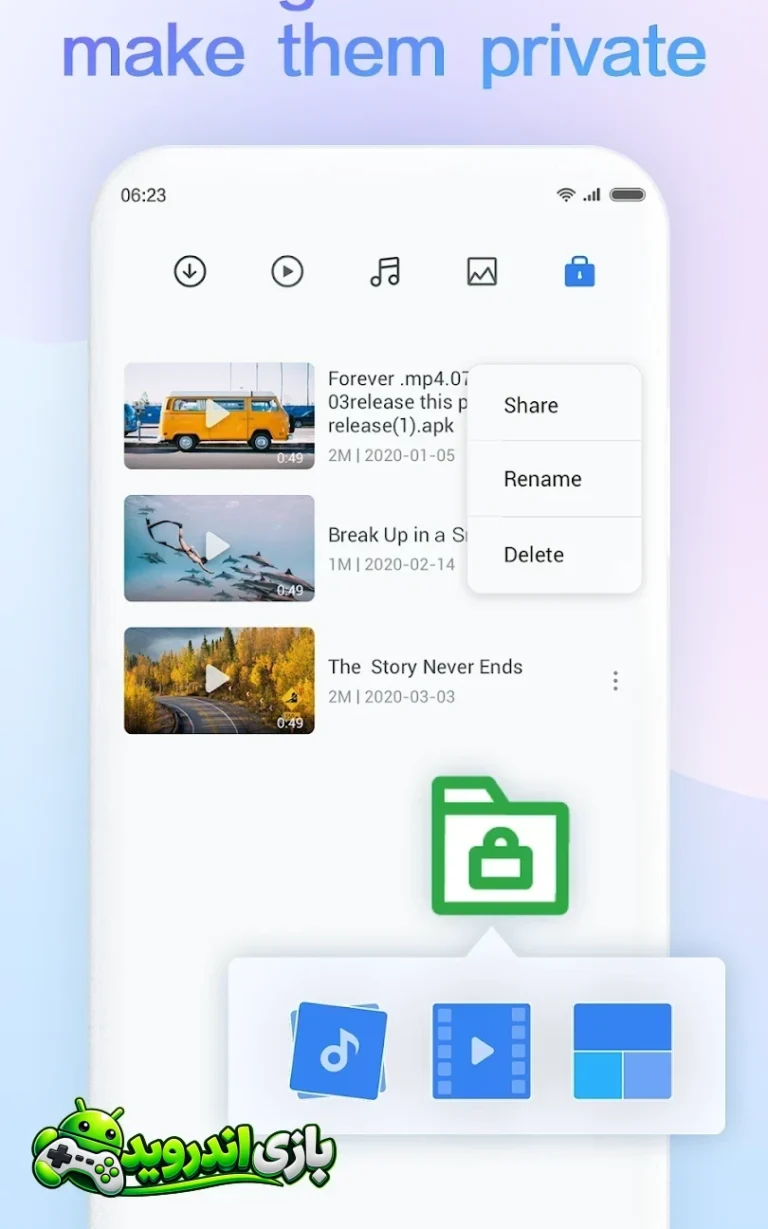This screenshot has width=768, height=1229.
Task: Go to the Images tab icon
Action: [x=482, y=271]
